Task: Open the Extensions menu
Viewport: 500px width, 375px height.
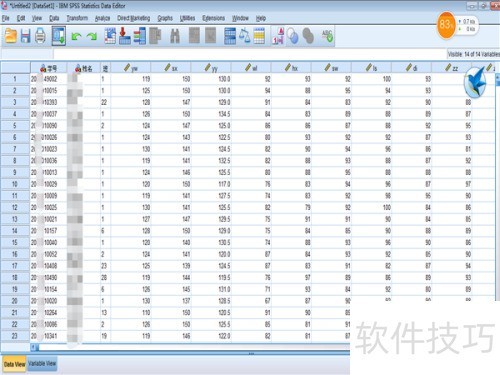Action: (213, 18)
